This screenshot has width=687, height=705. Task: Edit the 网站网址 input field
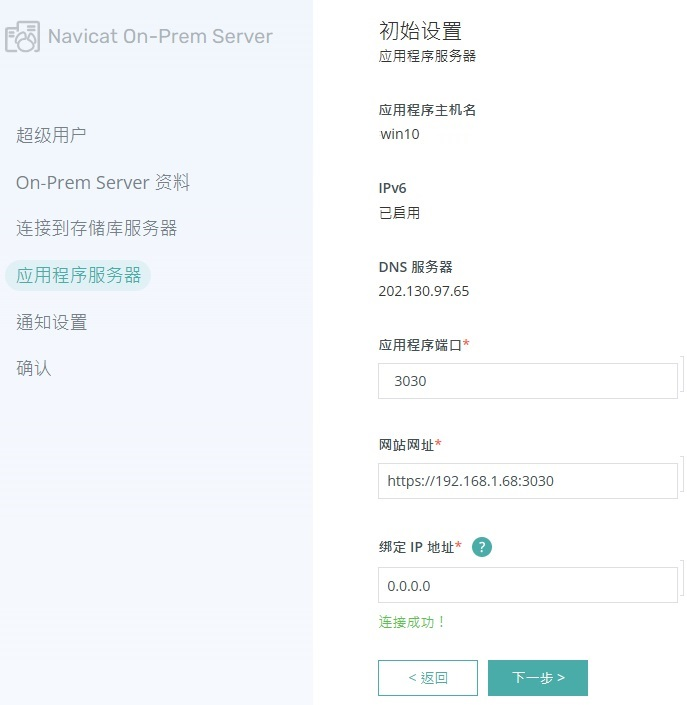click(x=527, y=481)
